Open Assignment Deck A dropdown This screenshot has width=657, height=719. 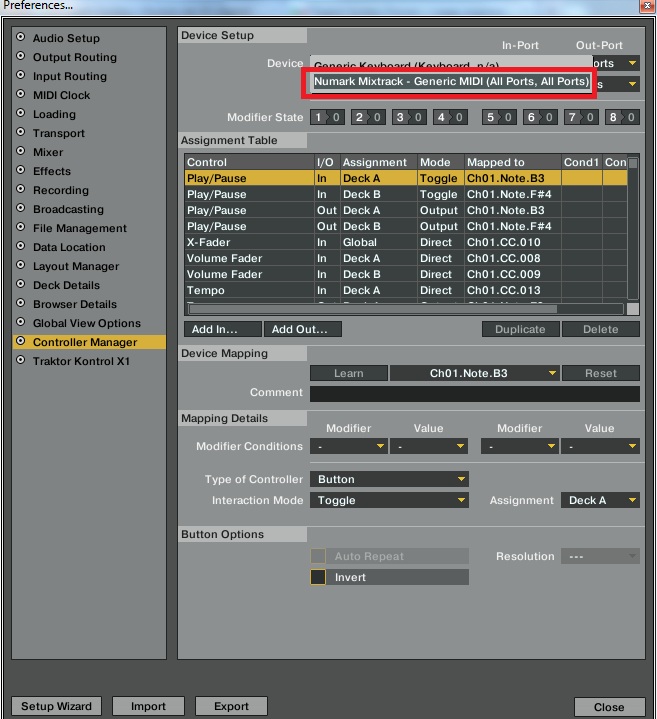[600, 500]
